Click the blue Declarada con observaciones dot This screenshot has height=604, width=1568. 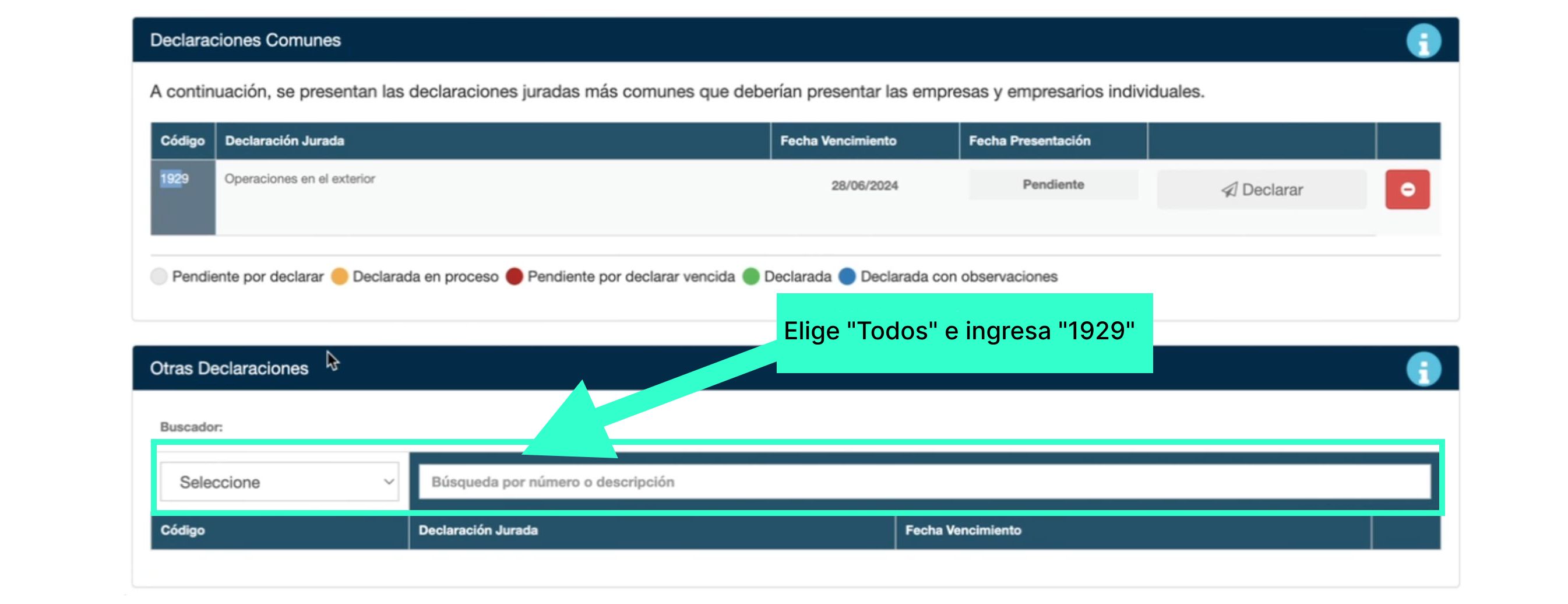click(847, 277)
